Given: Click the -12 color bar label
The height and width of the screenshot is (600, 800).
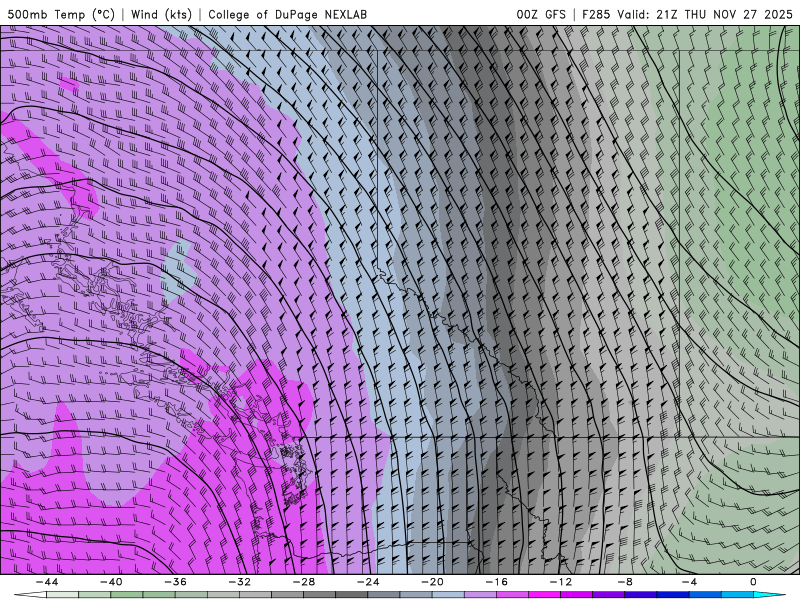Looking at the screenshot, I should (x=561, y=582).
